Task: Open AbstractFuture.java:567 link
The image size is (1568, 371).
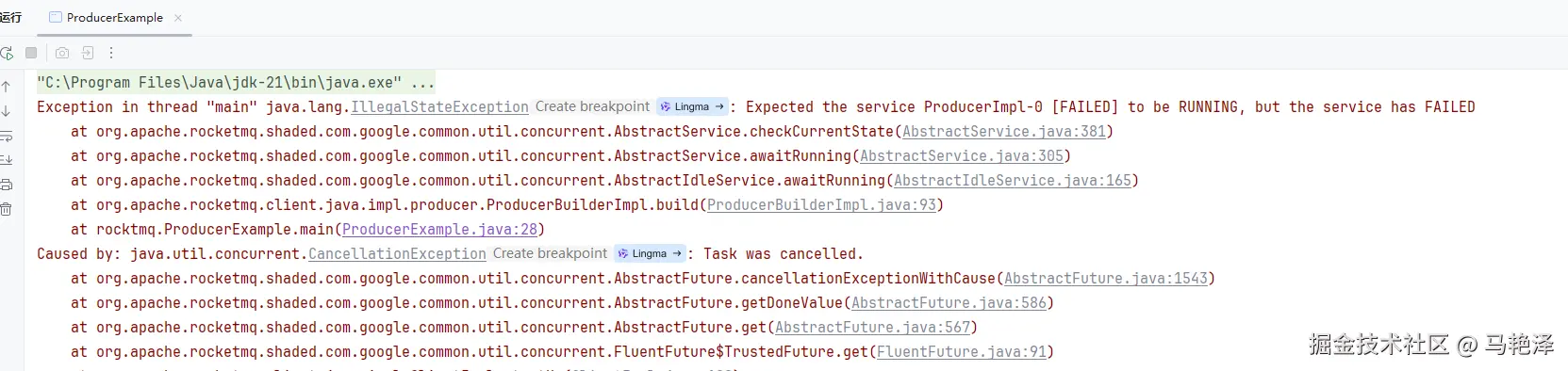Action: coord(872,328)
